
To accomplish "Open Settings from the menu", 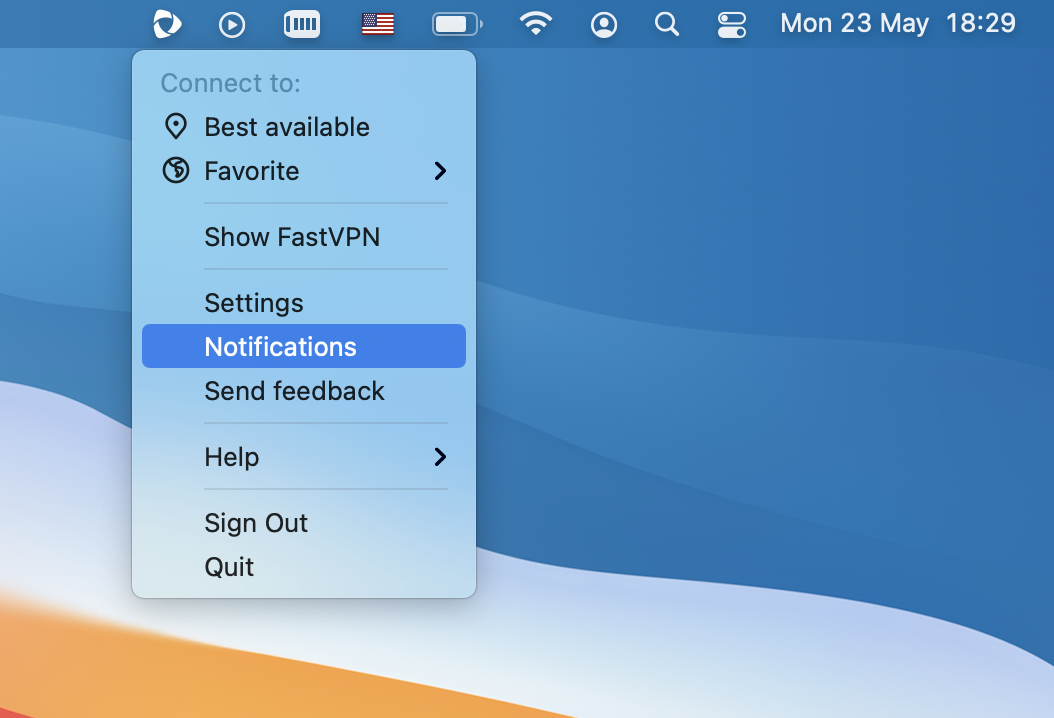I will (x=304, y=303).
